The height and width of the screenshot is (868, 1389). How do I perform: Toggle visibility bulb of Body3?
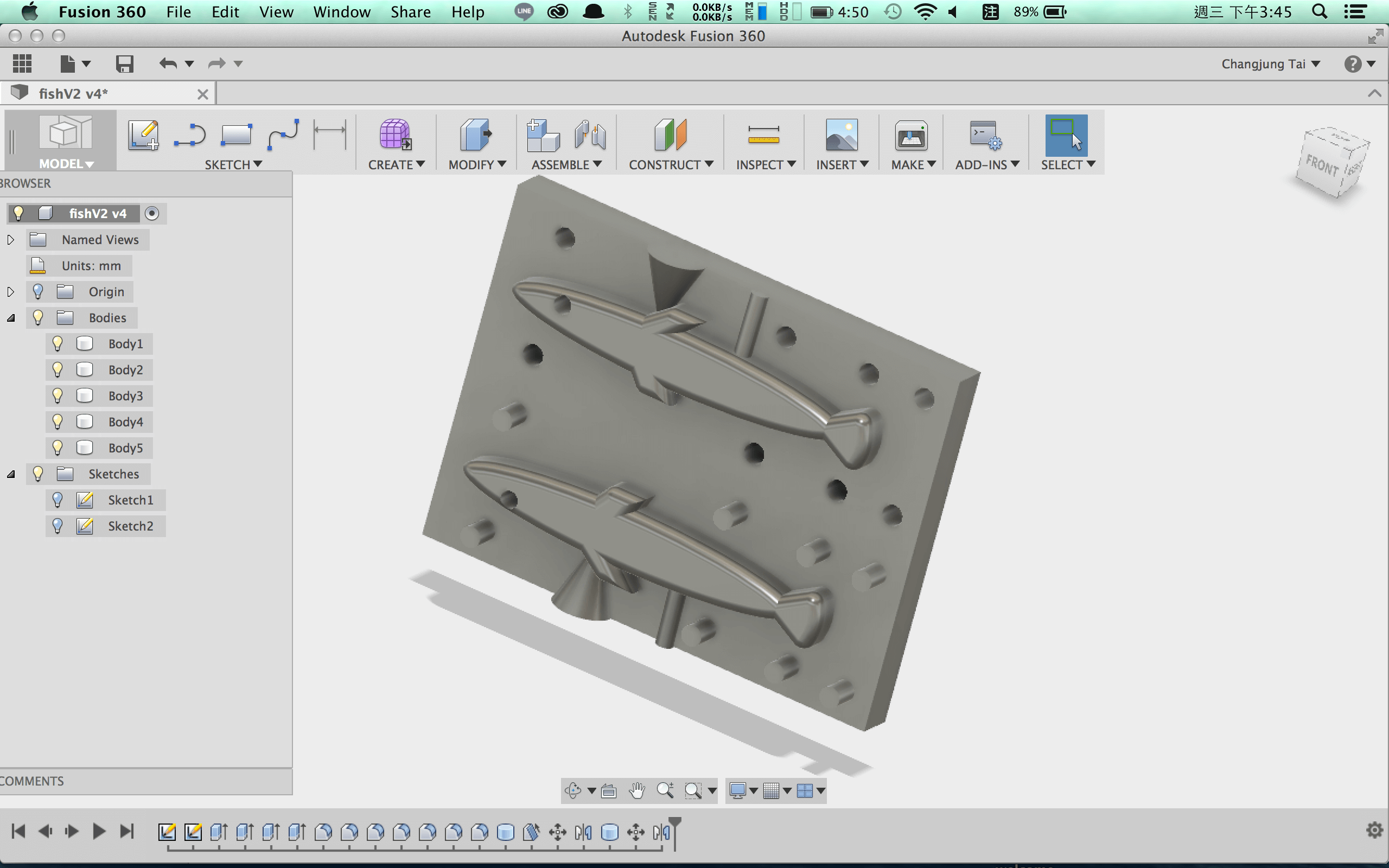[58, 395]
